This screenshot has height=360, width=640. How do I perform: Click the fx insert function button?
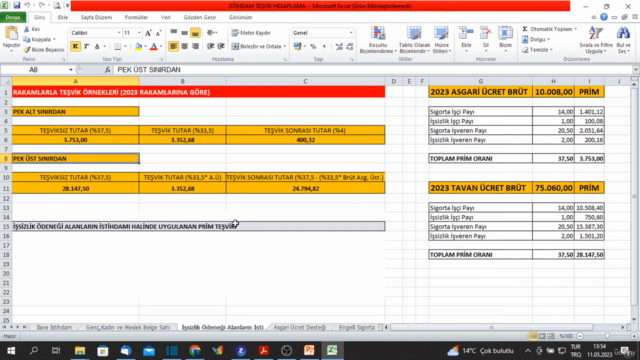click(107, 70)
